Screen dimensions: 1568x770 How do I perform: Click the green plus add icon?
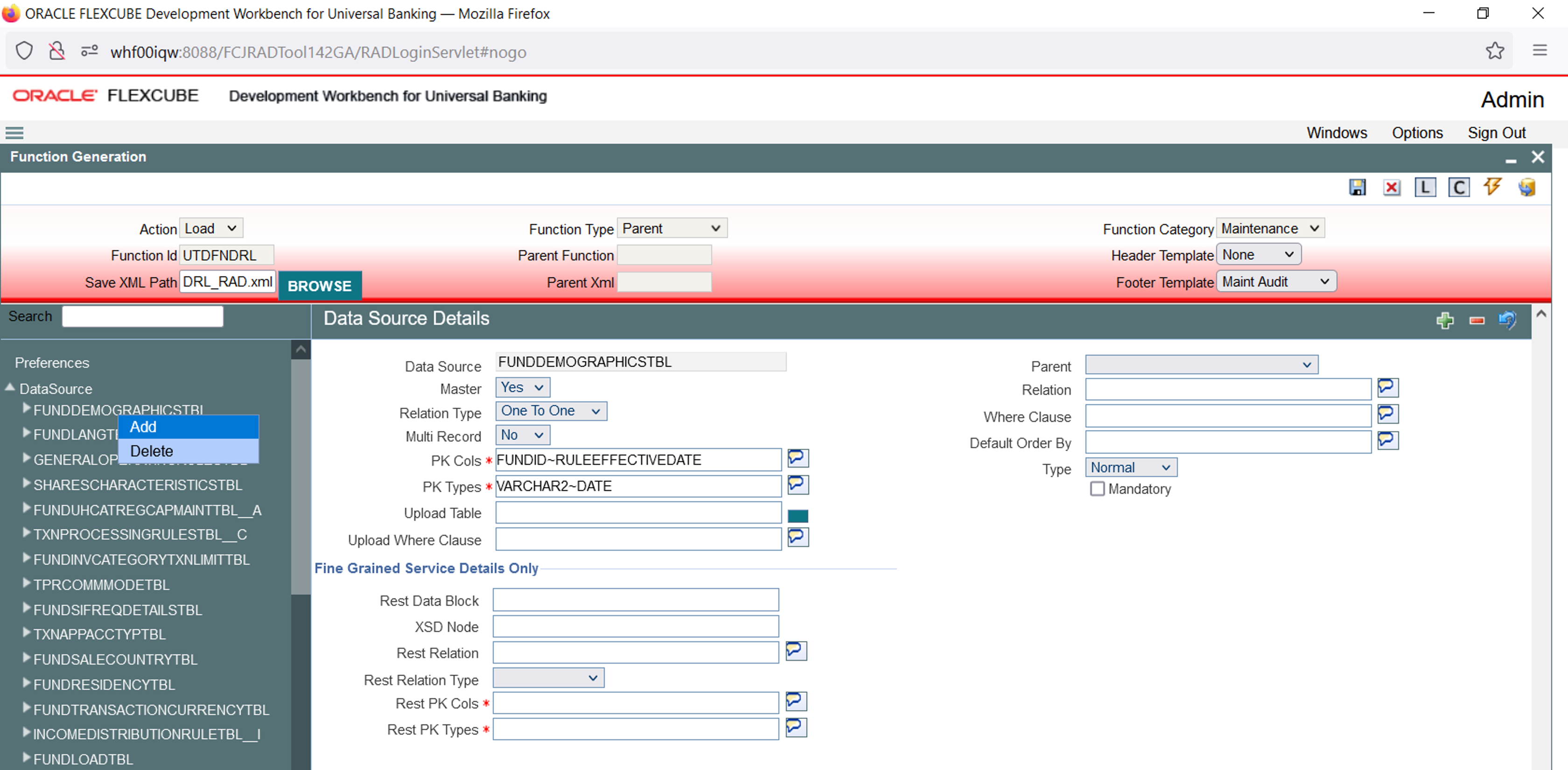(x=1444, y=320)
